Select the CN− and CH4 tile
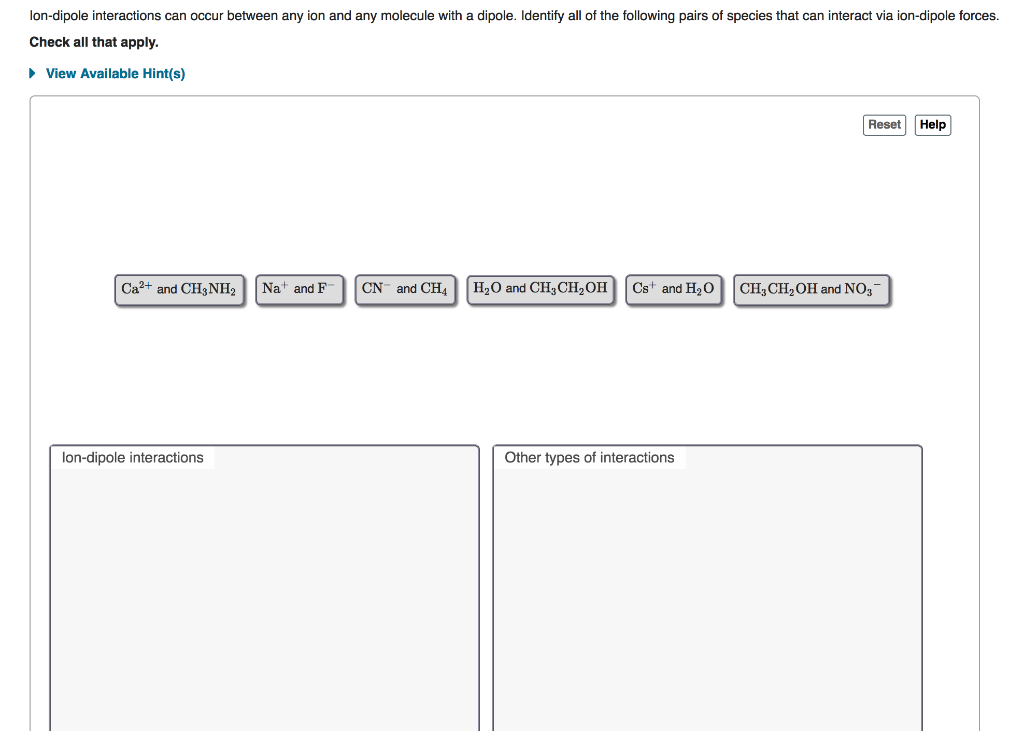Image resolution: width=1024 pixels, height=731 pixels. (405, 288)
